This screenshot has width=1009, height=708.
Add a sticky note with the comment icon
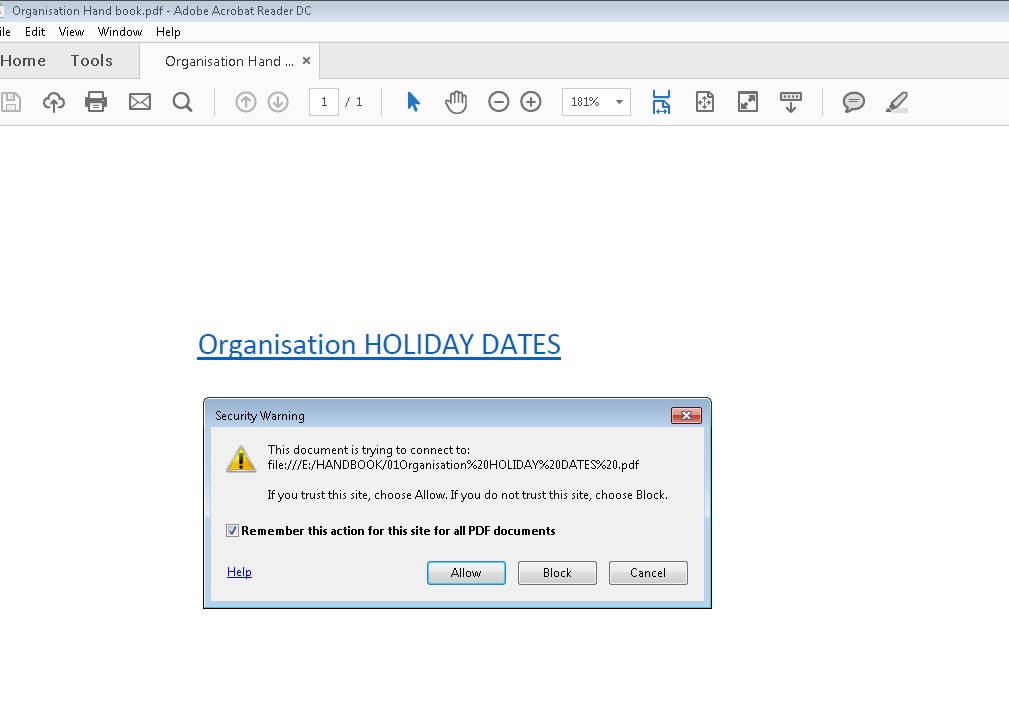point(853,101)
